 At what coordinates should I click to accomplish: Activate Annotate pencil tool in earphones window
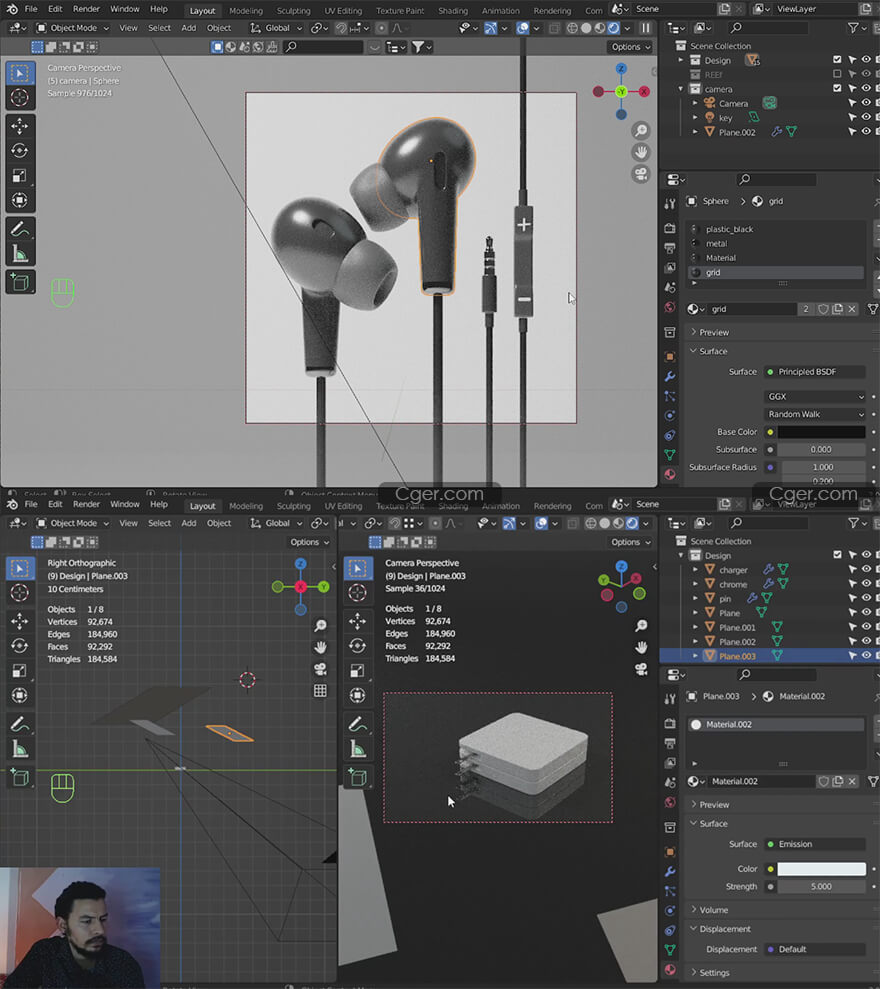click(20, 229)
